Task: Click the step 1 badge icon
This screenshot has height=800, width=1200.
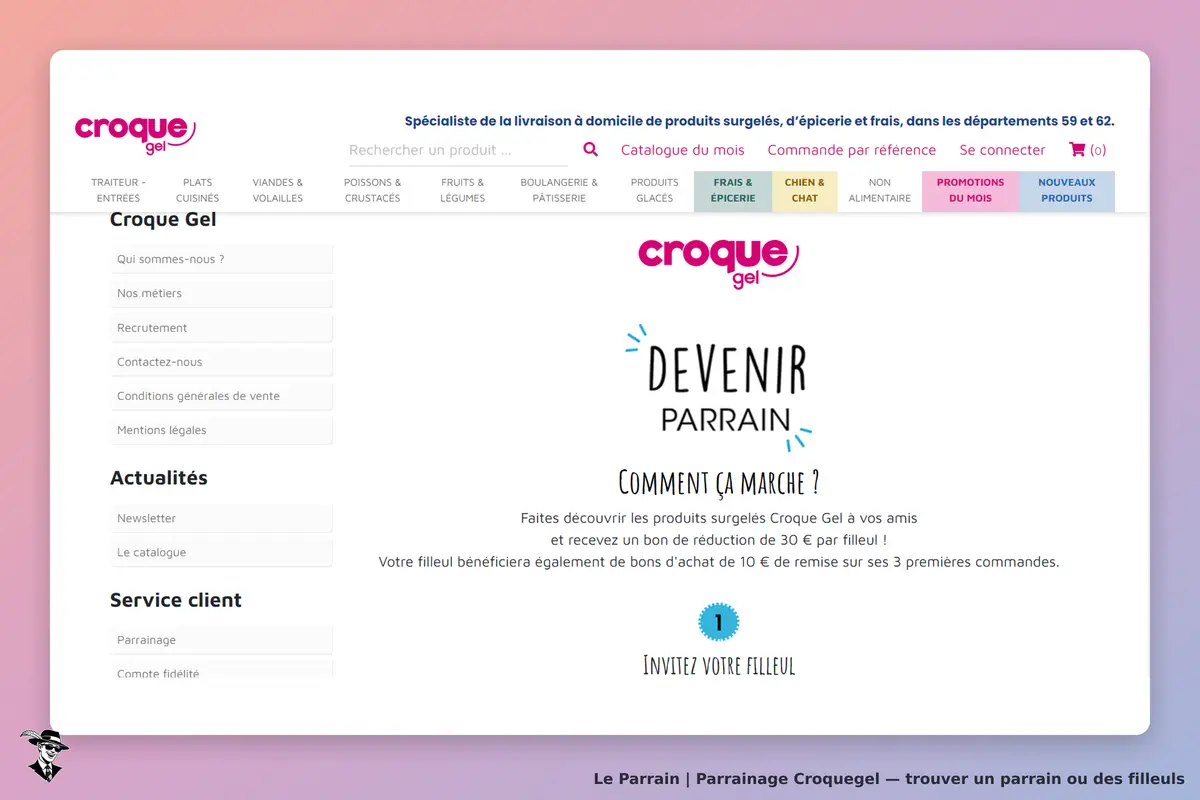Action: pyautogui.click(x=718, y=622)
